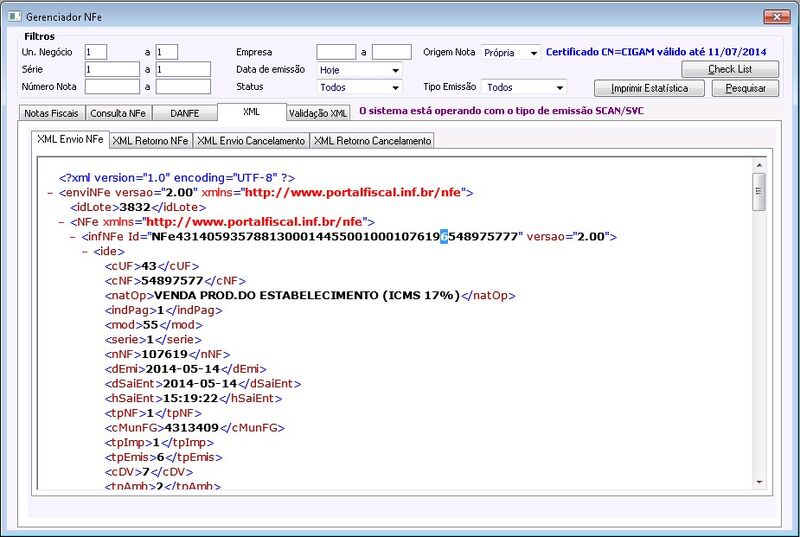Click the XML scrollbar up arrow
The height and width of the screenshot is (537, 800).
(759, 166)
